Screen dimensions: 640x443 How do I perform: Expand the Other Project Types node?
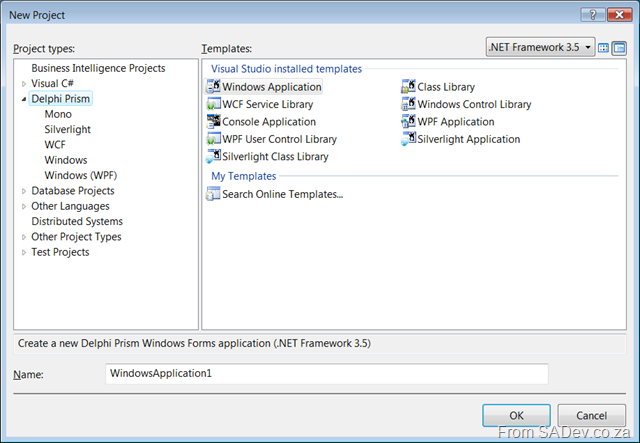pos(24,237)
